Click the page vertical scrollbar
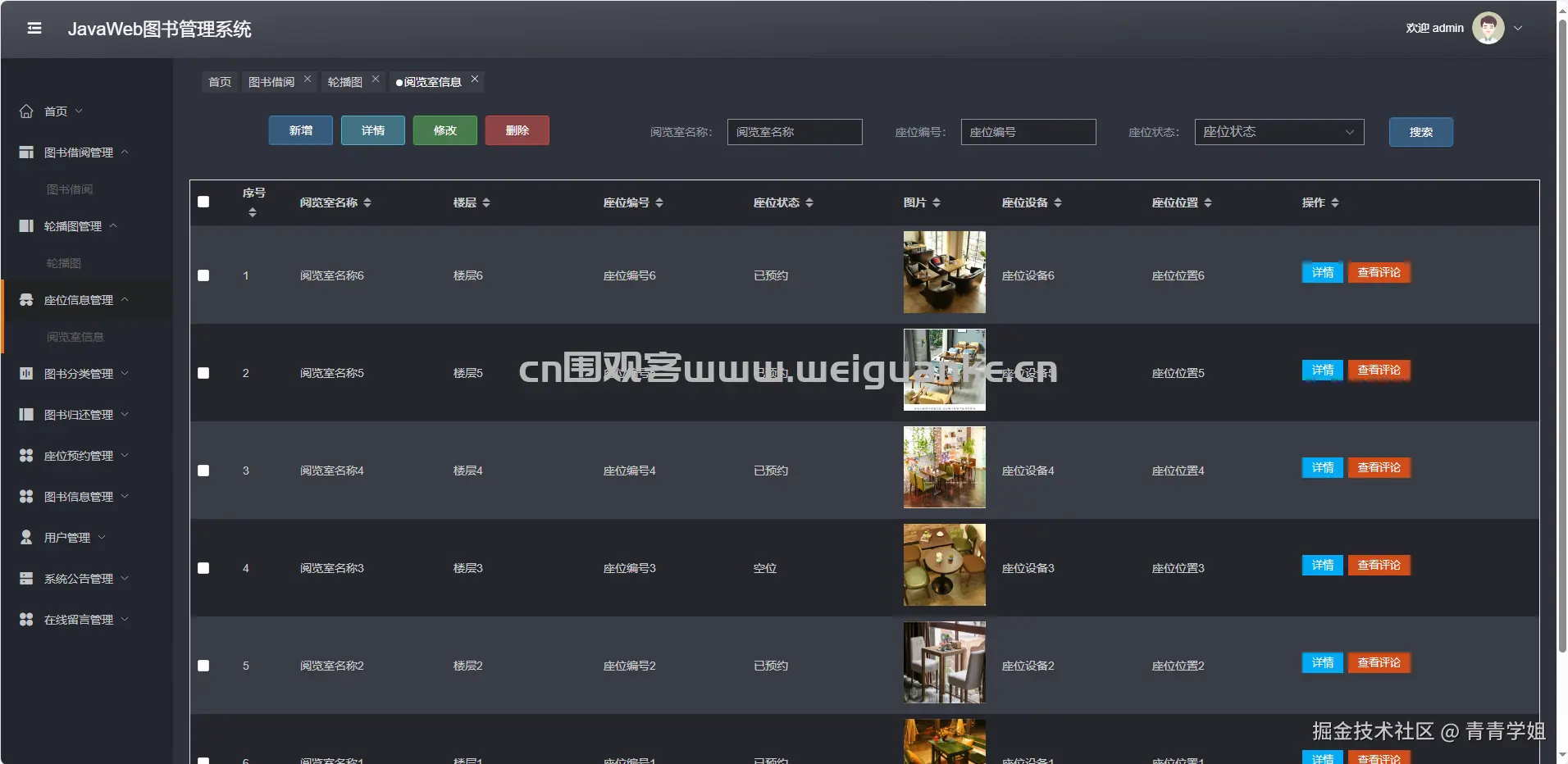The height and width of the screenshot is (764, 1568). pyautogui.click(x=1562, y=336)
